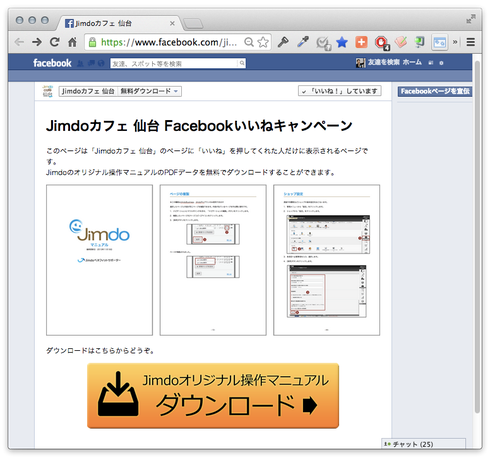Image resolution: width=490 pixels, height=457 pixels.
Task: Click the blue star extension icon
Action: coord(342,42)
